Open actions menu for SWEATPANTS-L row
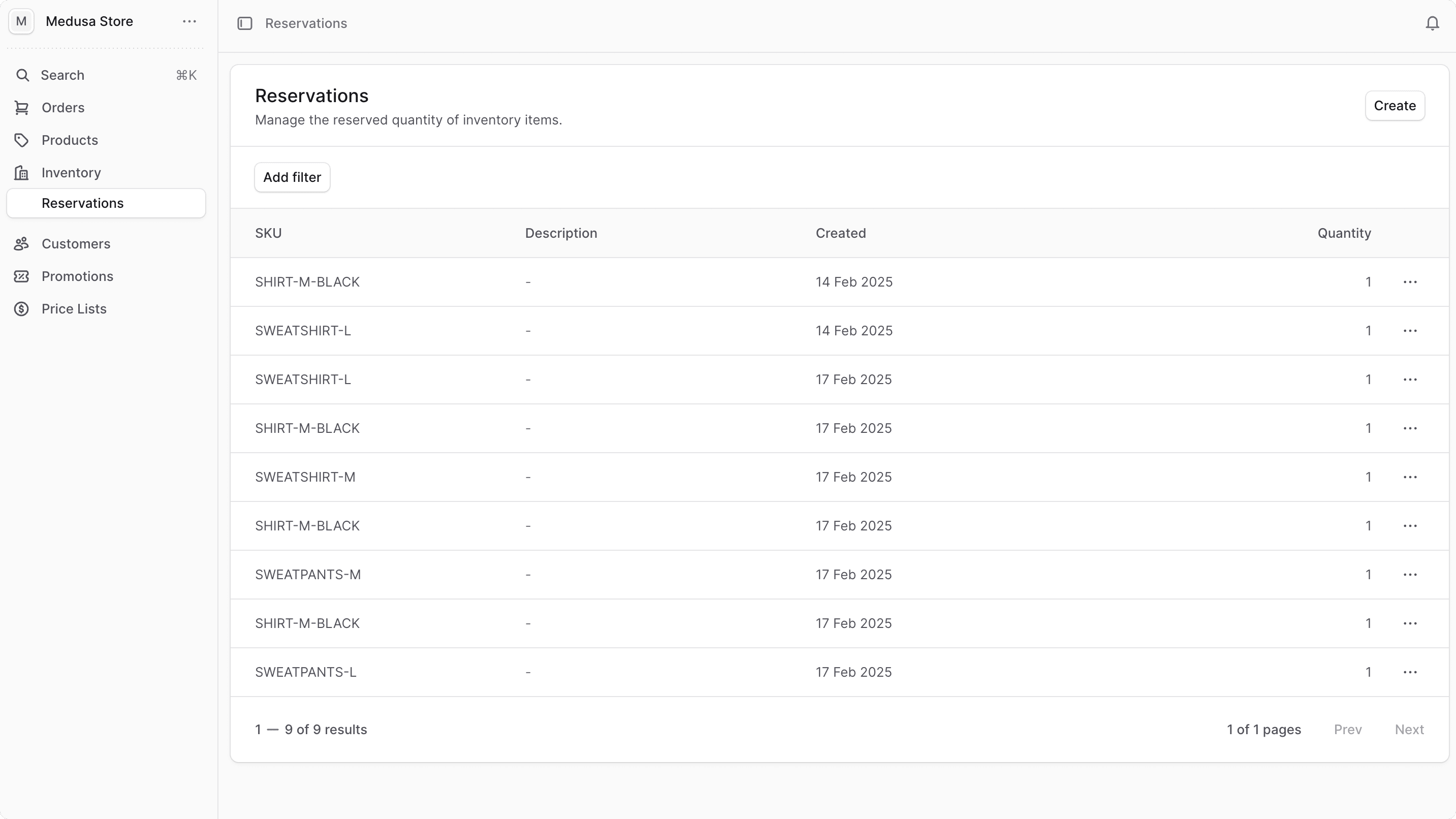The image size is (1456, 819). (1410, 672)
